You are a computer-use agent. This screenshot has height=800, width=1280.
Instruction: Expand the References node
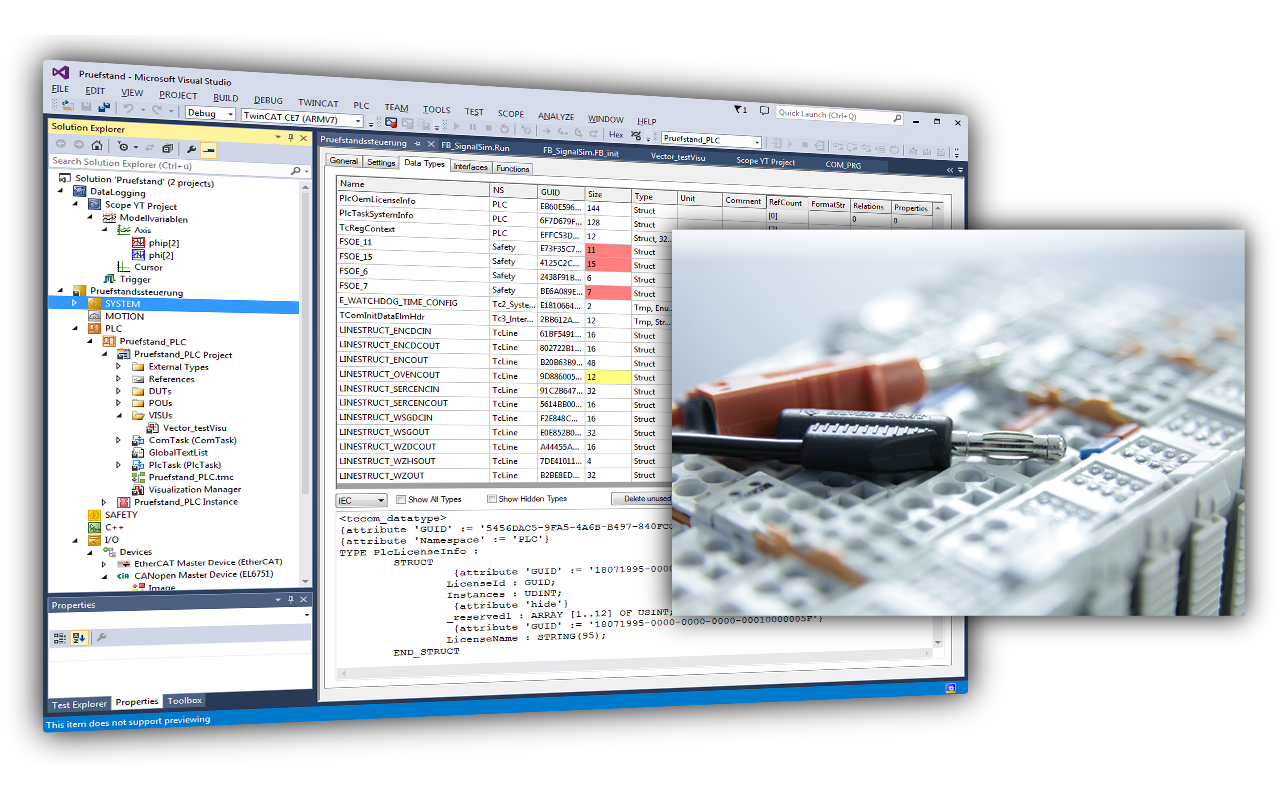118,379
